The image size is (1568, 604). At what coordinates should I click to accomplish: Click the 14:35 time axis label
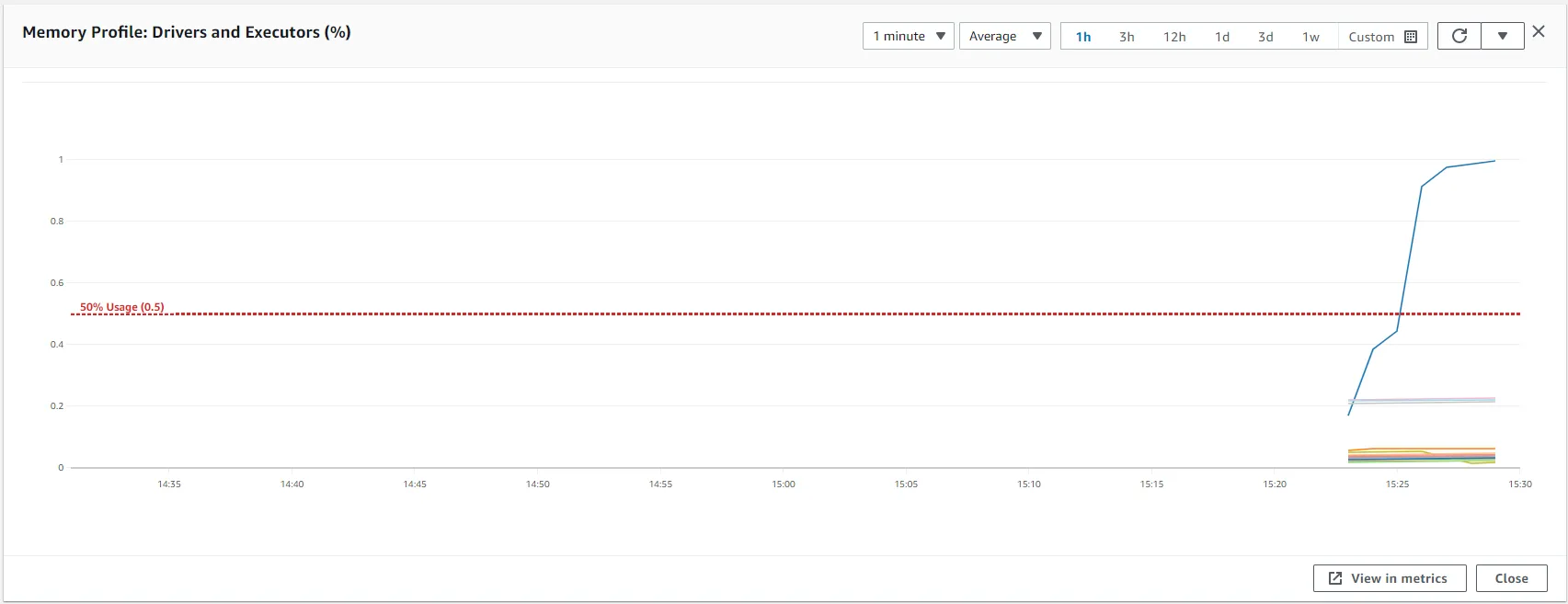pyautogui.click(x=169, y=484)
